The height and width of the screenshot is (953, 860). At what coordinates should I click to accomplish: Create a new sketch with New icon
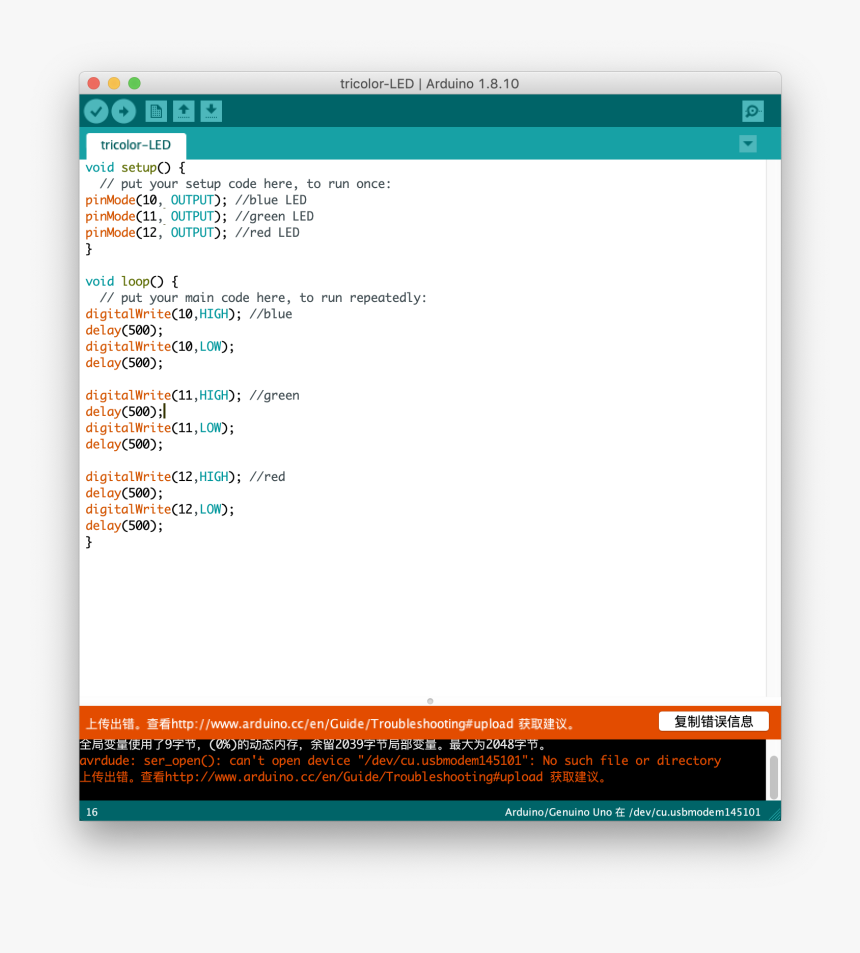156,112
